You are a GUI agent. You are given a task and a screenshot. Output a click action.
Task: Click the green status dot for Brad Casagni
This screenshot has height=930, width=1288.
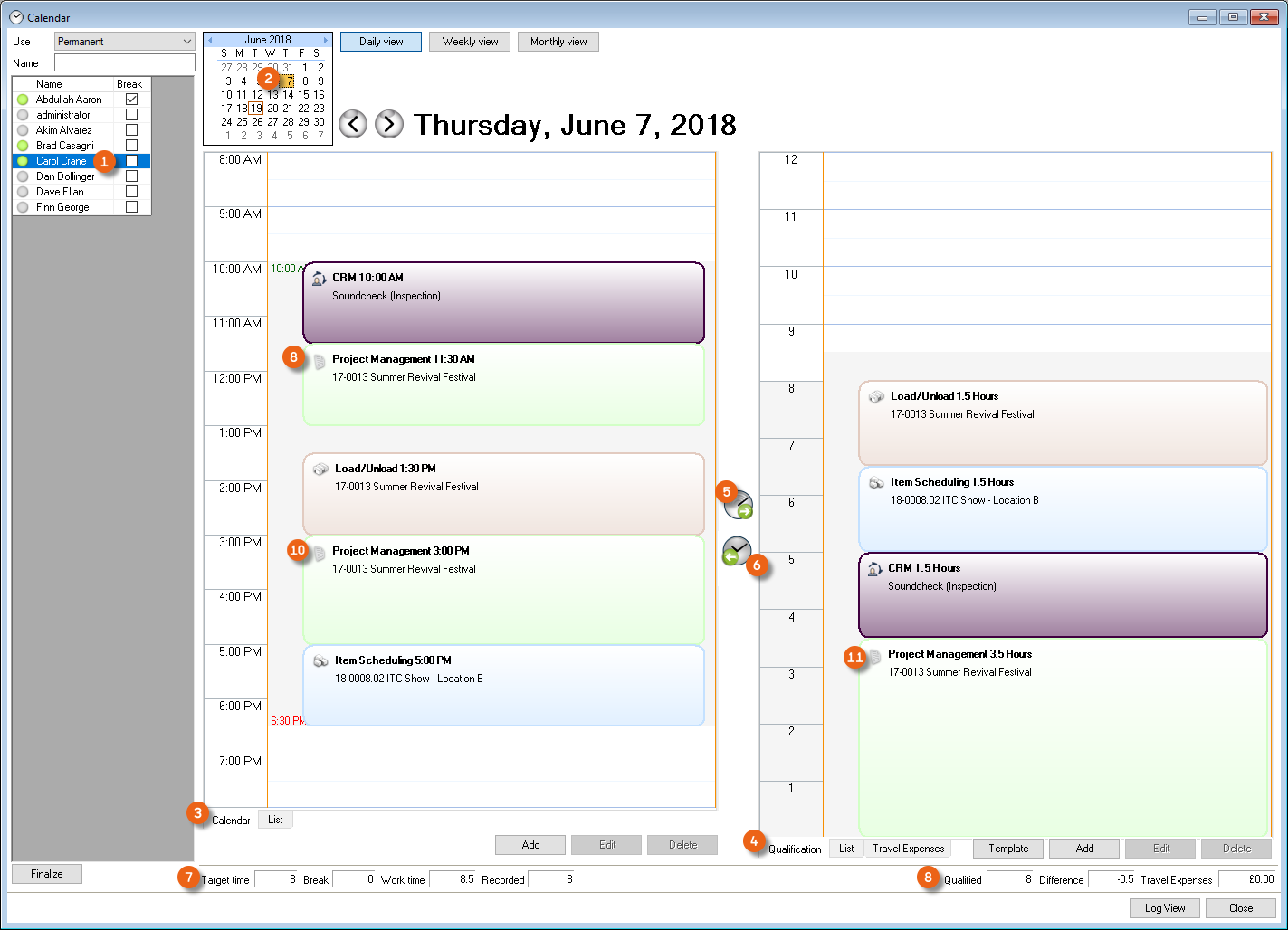point(23,146)
